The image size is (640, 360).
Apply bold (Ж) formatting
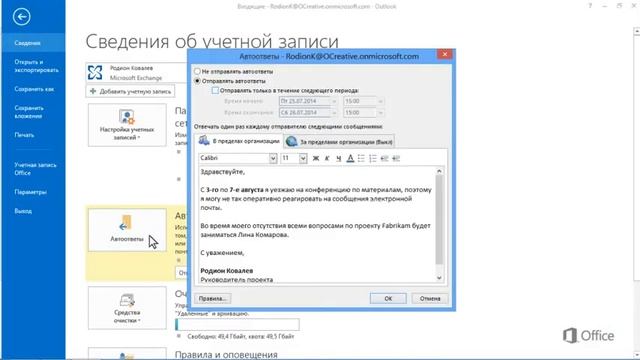pyautogui.click(x=316, y=158)
